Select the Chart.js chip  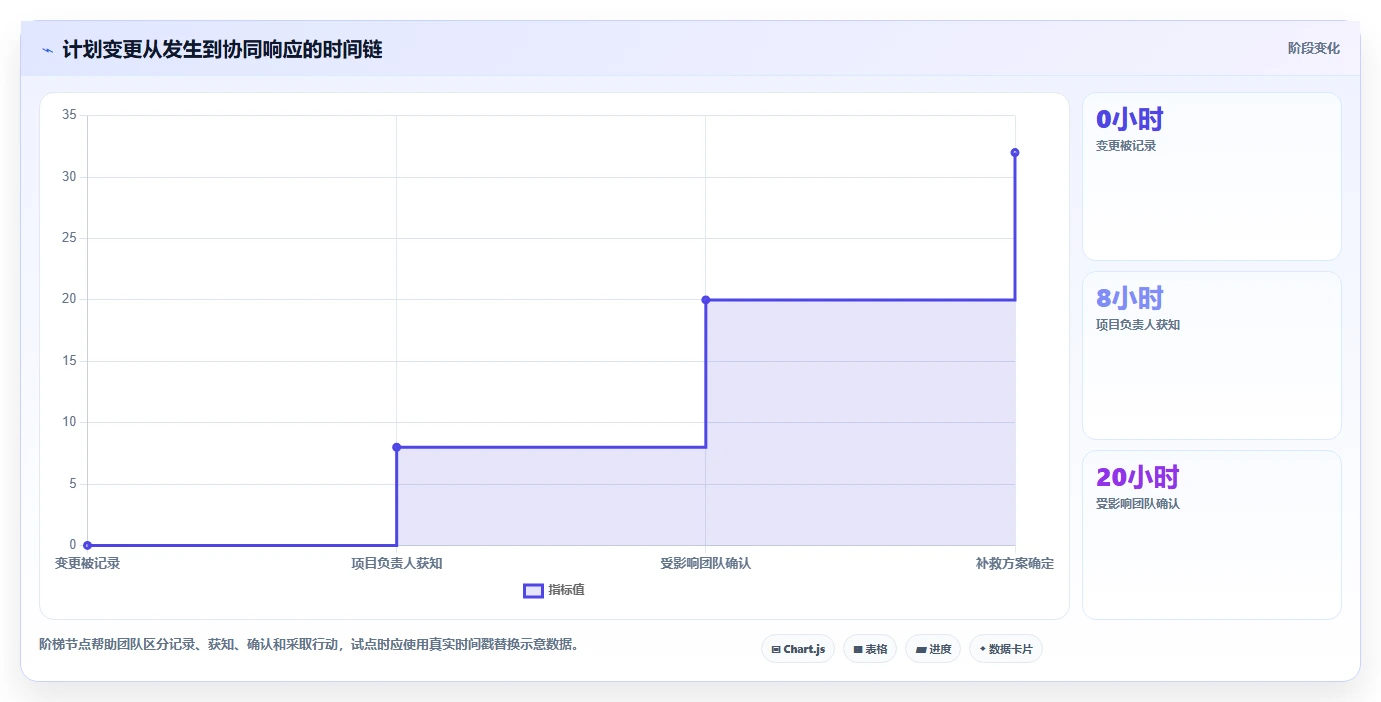click(797, 649)
